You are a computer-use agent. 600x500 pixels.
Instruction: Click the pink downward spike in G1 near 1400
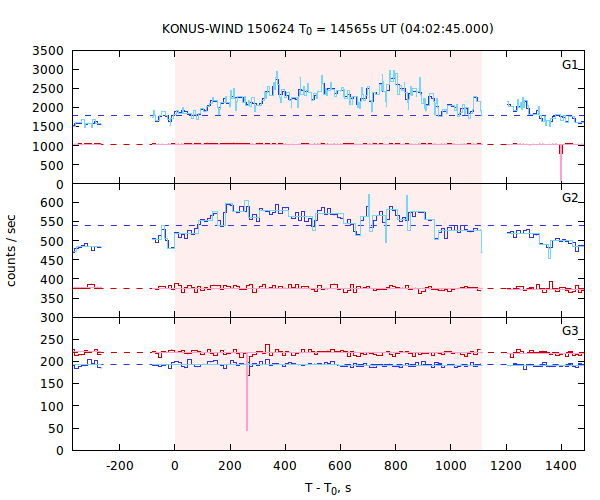[561, 164]
